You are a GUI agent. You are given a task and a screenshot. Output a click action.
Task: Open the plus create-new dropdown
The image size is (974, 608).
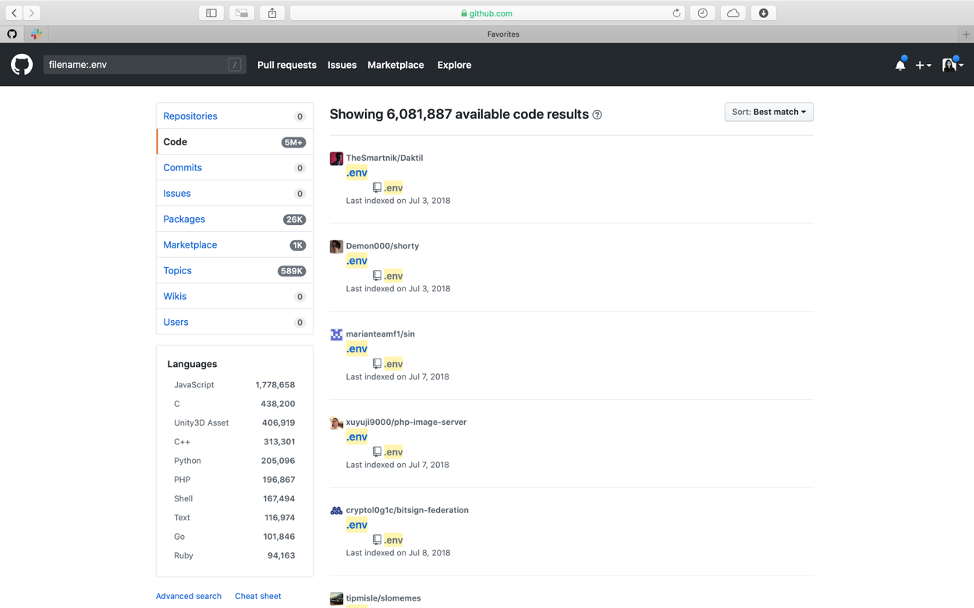923,65
